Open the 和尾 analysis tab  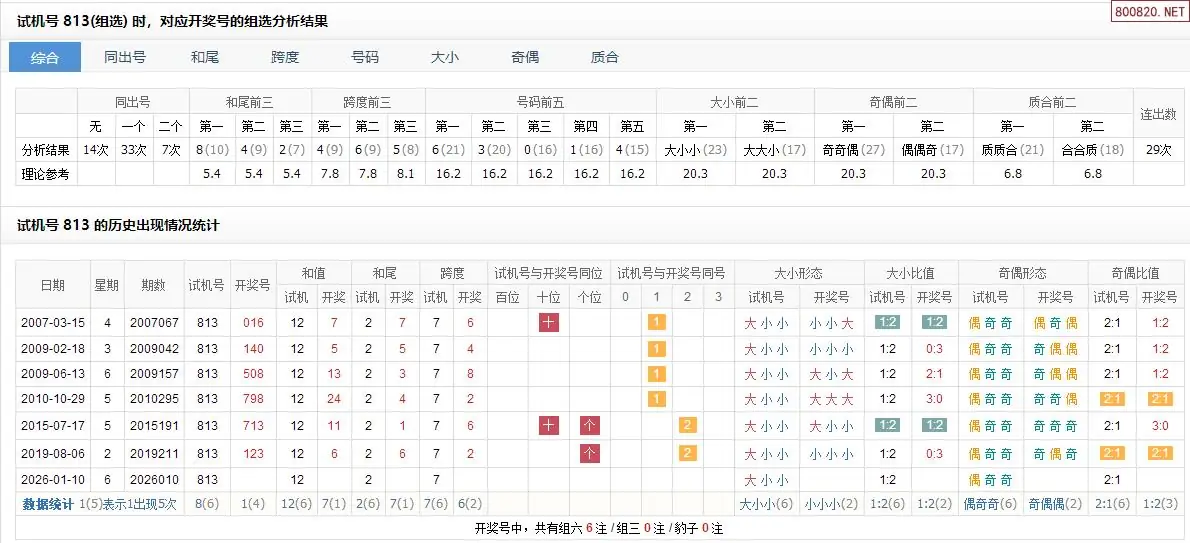205,57
